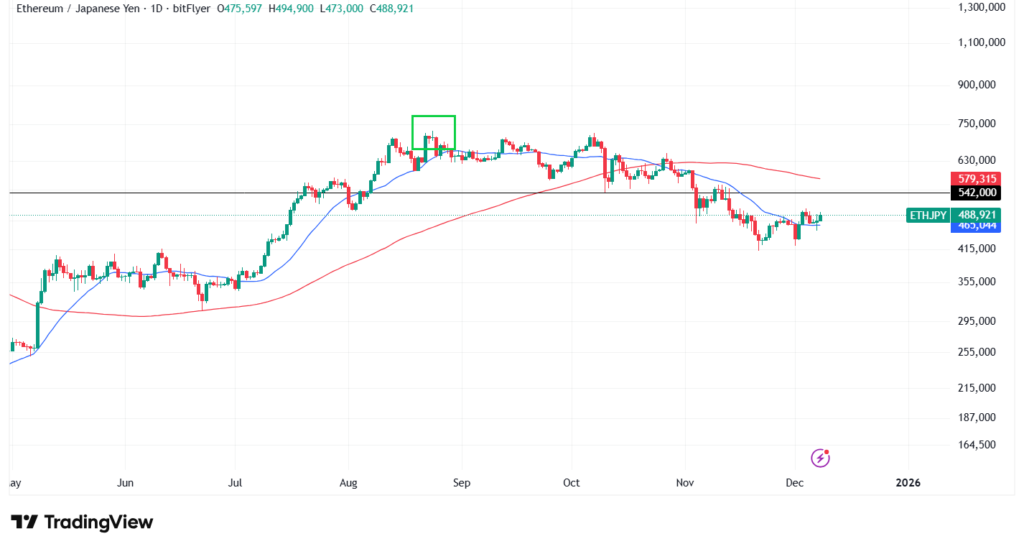Image resolution: width=1024 pixels, height=549 pixels.
Task: Click the black 542,000 price tag
Action: (x=976, y=192)
